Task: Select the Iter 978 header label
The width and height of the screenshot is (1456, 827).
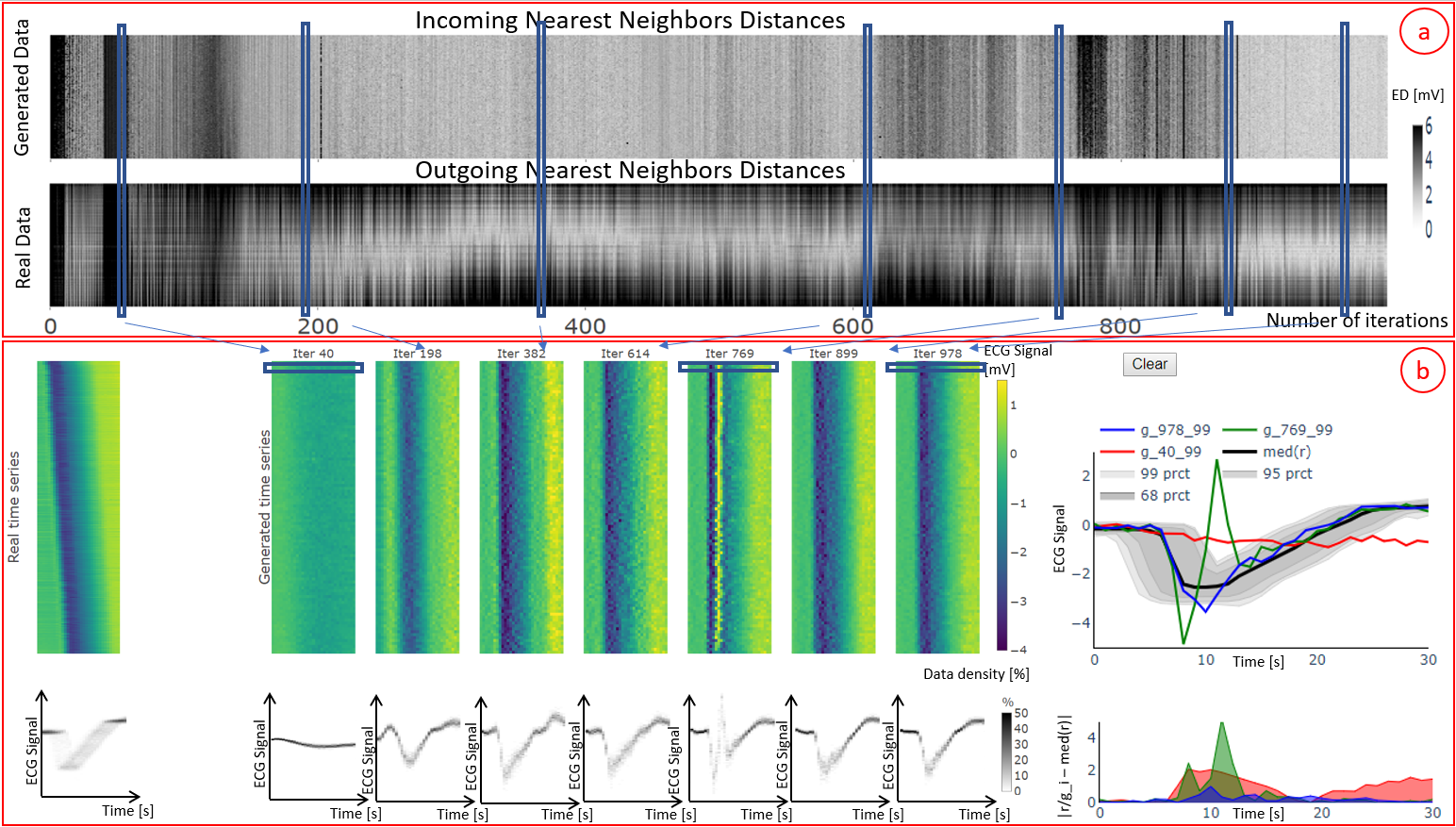Action: (x=936, y=354)
